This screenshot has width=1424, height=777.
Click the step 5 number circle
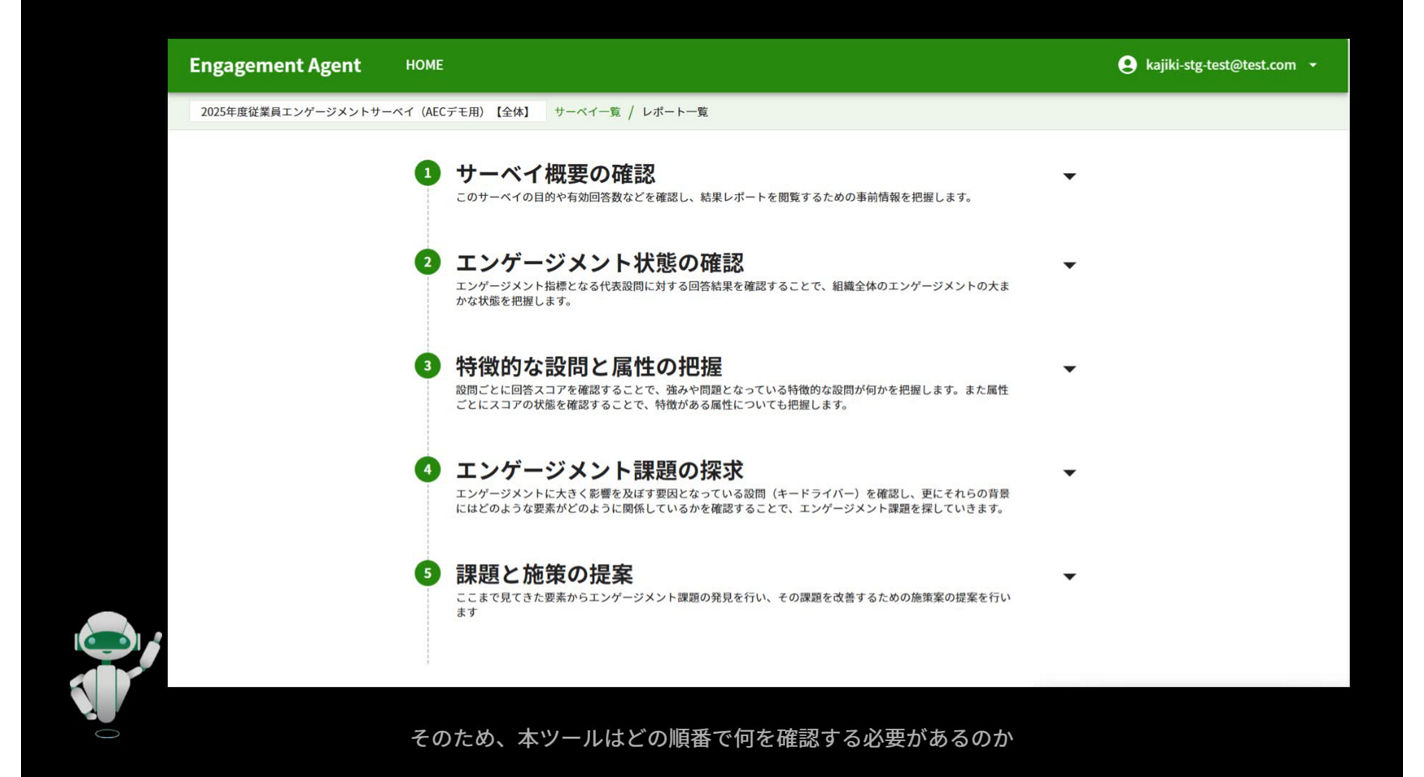(428, 574)
